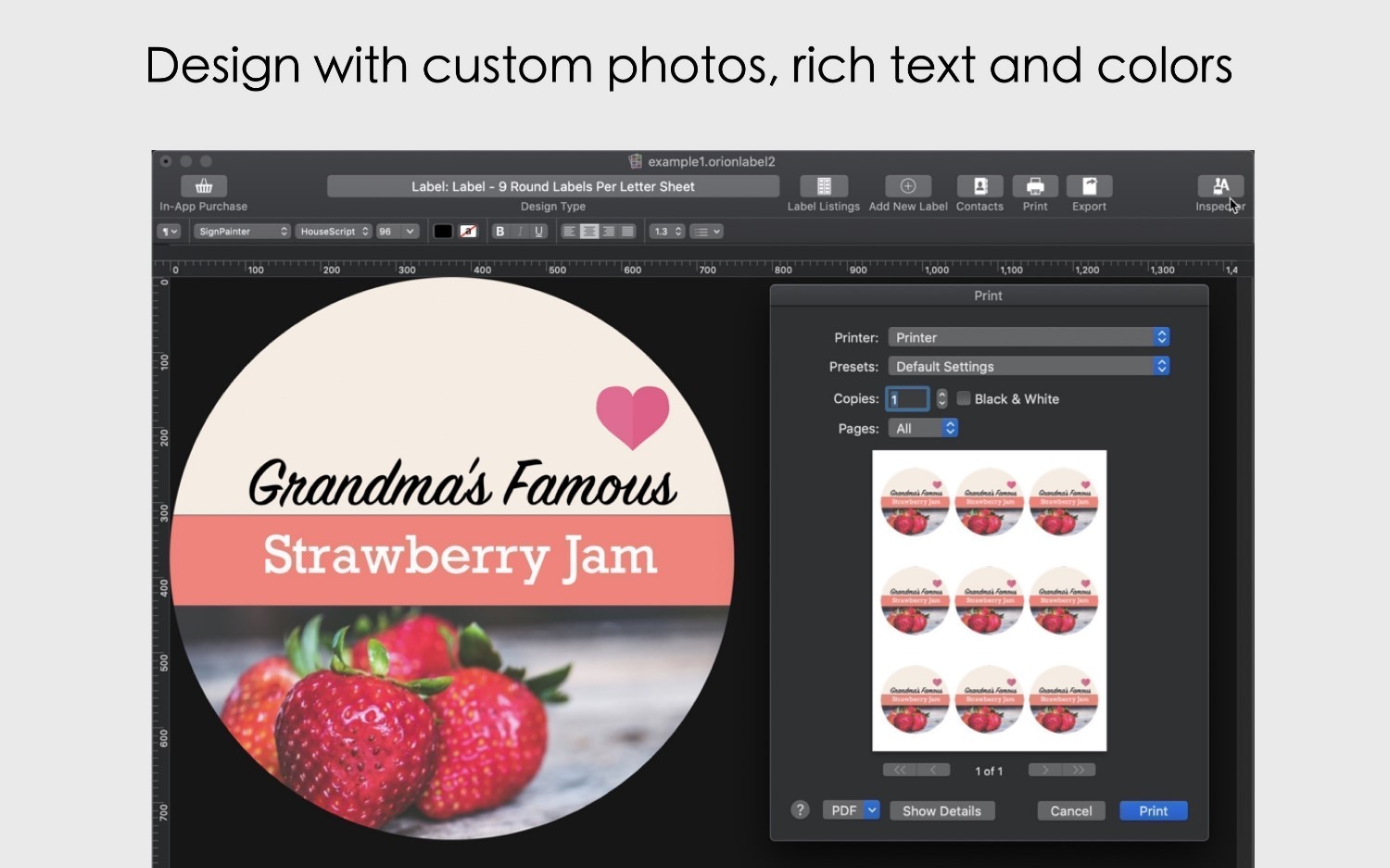The width and height of the screenshot is (1390, 868).
Task: Enable the Black & White checkbox
Action: pos(964,398)
